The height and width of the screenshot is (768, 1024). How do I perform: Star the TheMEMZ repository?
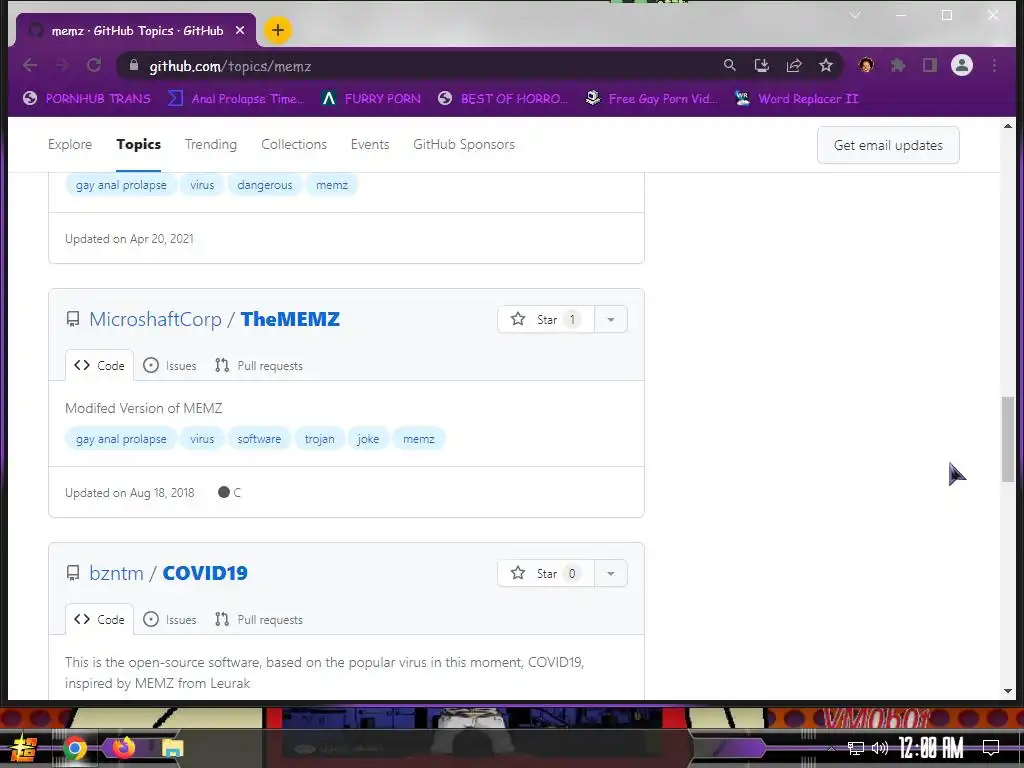pos(546,319)
